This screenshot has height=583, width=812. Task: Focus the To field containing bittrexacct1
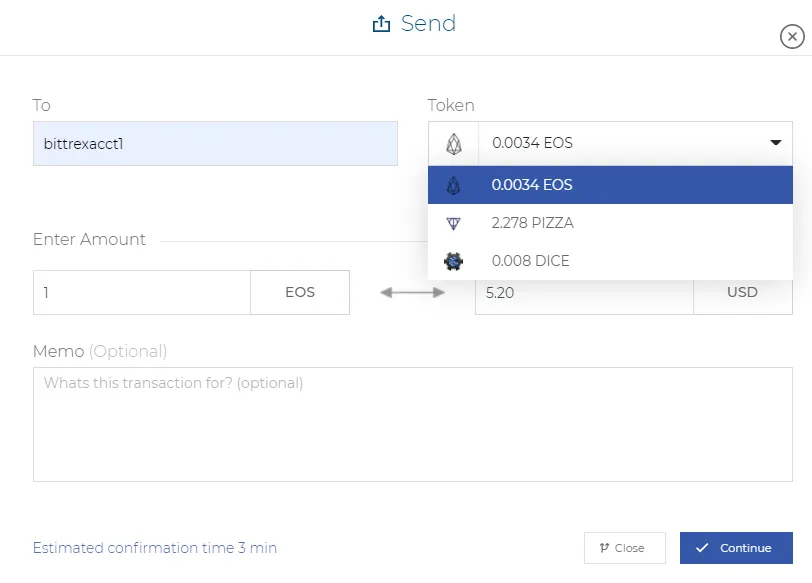tap(215, 143)
